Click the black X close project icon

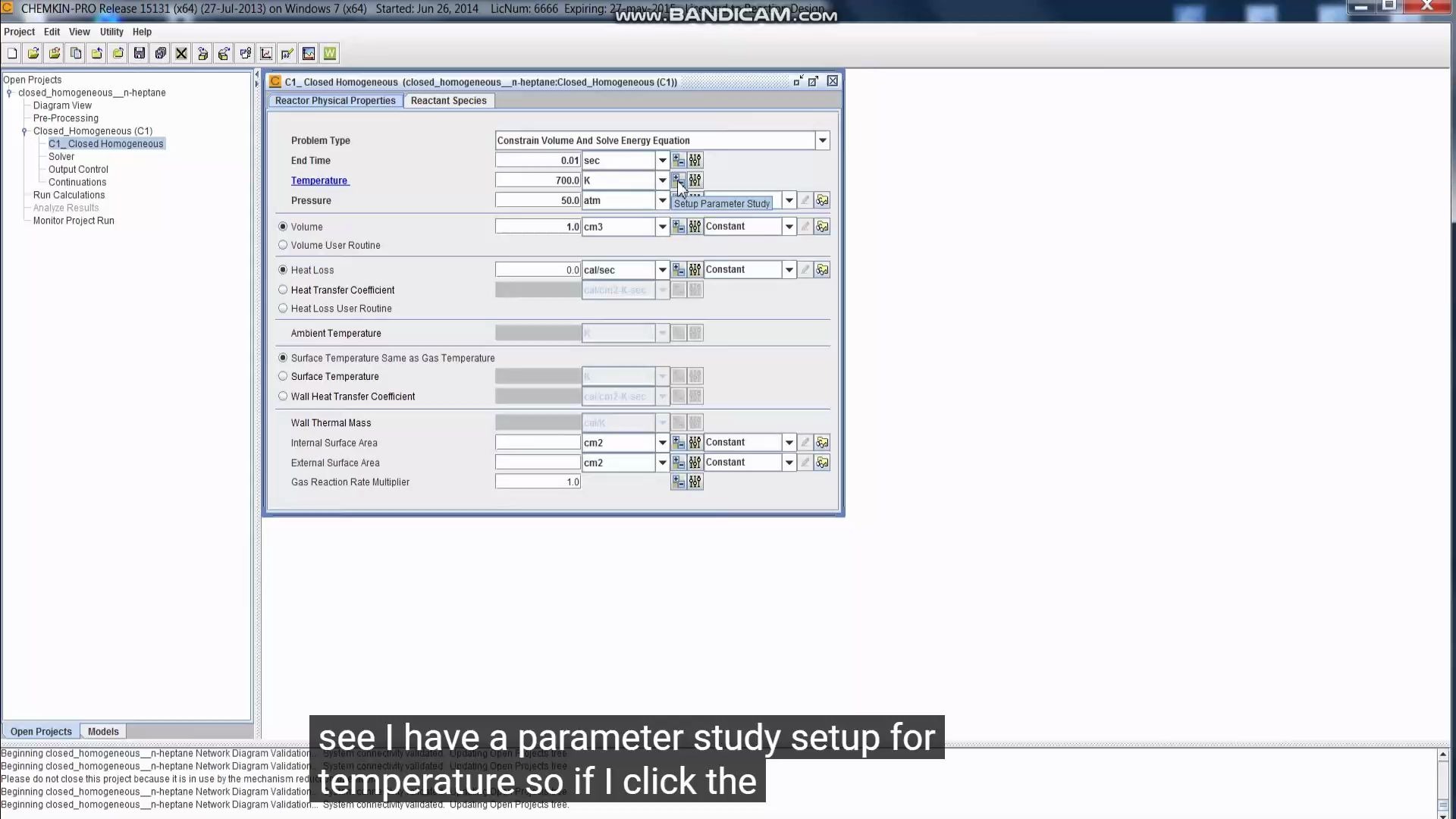(x=181, y=53)
